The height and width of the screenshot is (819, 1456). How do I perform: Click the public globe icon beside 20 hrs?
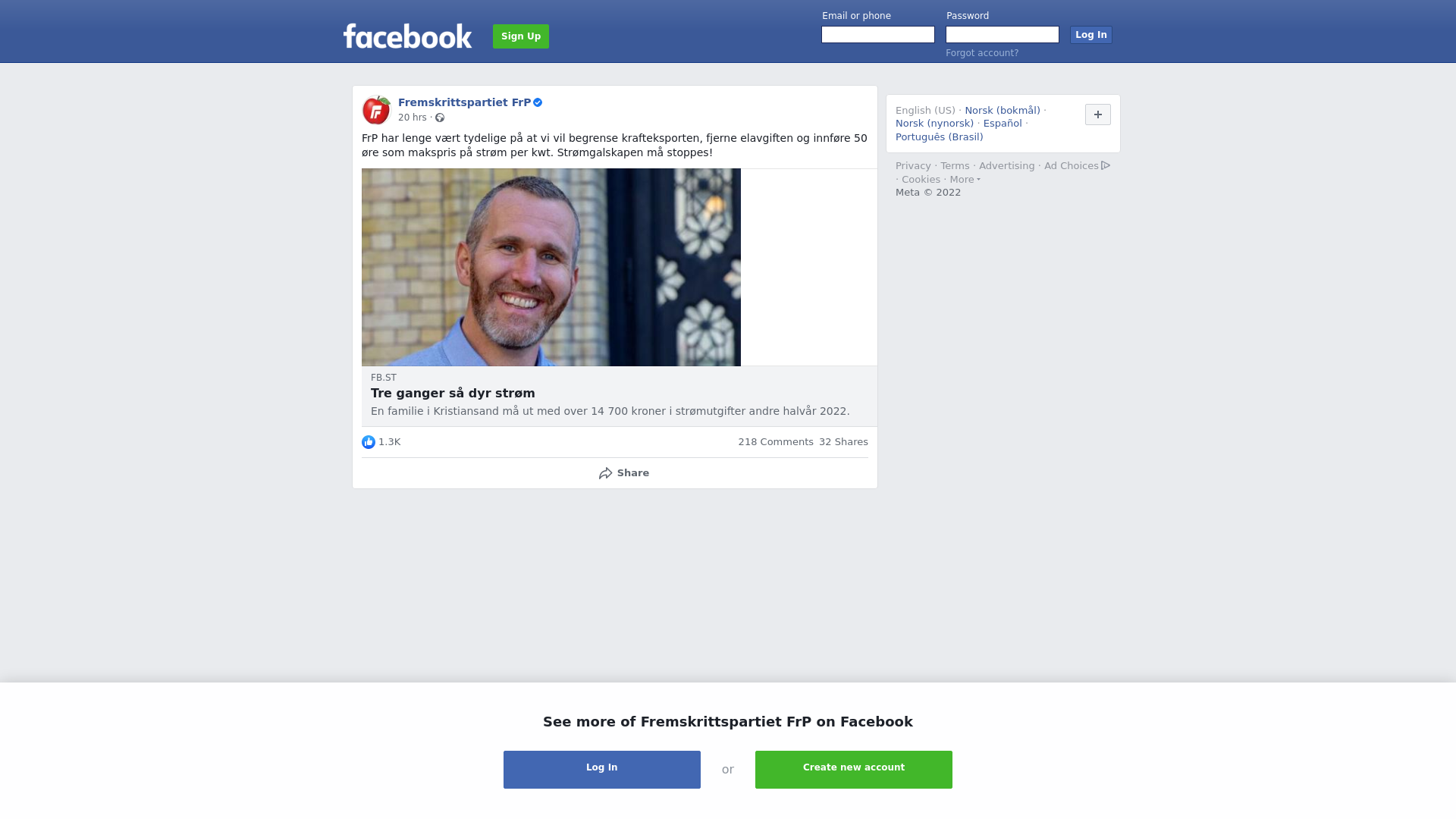440,118
